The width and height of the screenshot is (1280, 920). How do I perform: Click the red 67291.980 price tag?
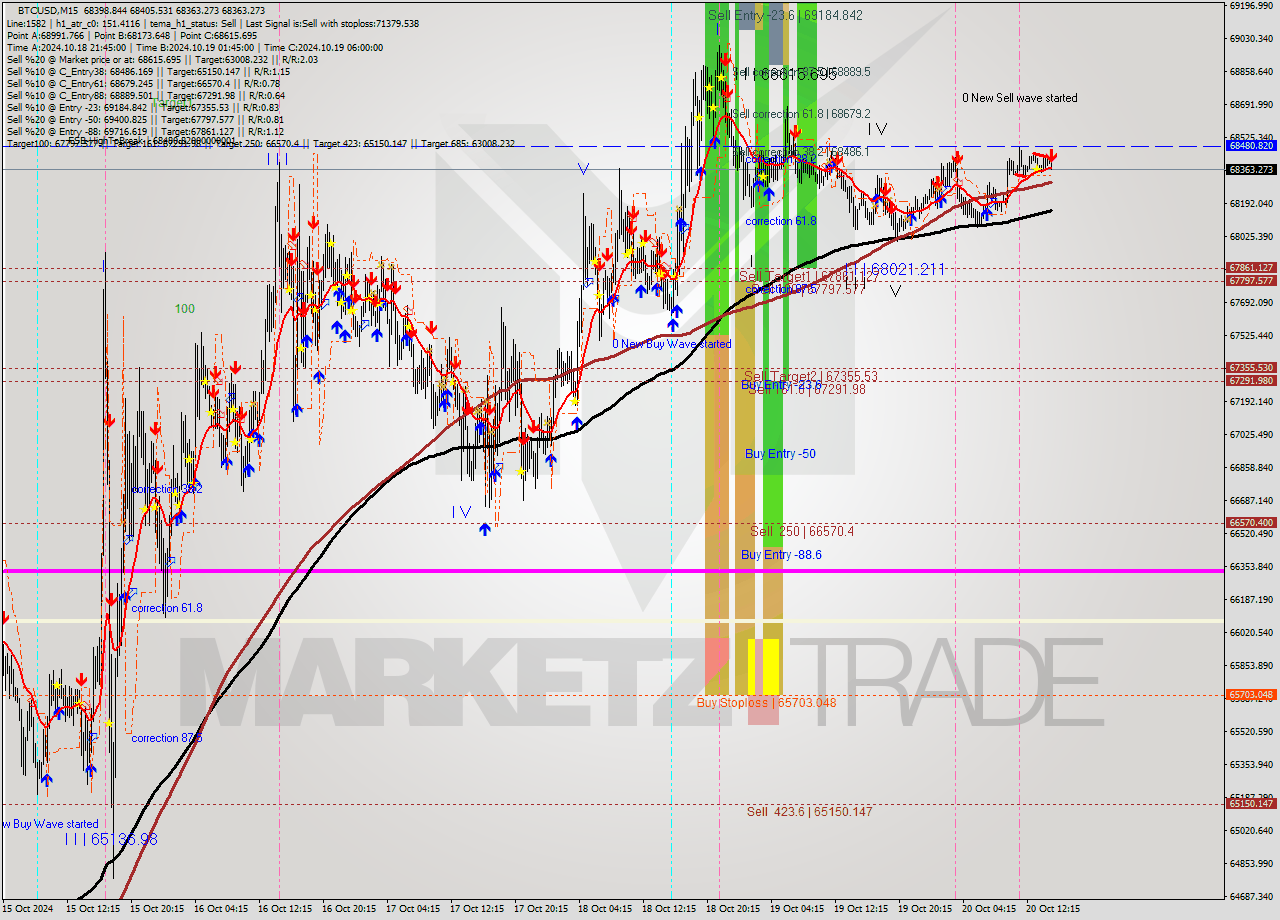pyautogui.click(x=1250, y=381)
